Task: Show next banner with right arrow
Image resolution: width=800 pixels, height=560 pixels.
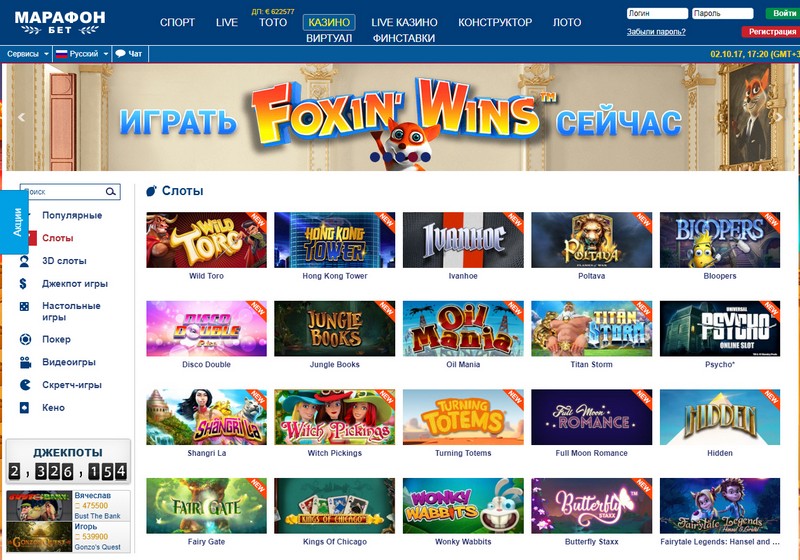Action: [780, 117]
